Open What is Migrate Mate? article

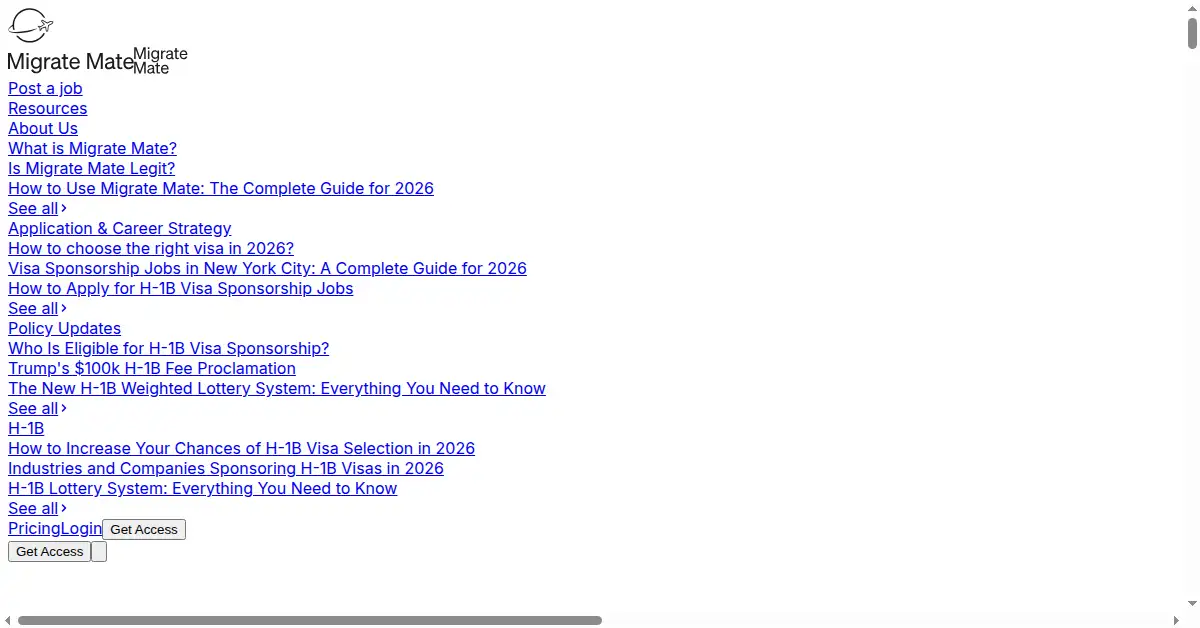92,148
